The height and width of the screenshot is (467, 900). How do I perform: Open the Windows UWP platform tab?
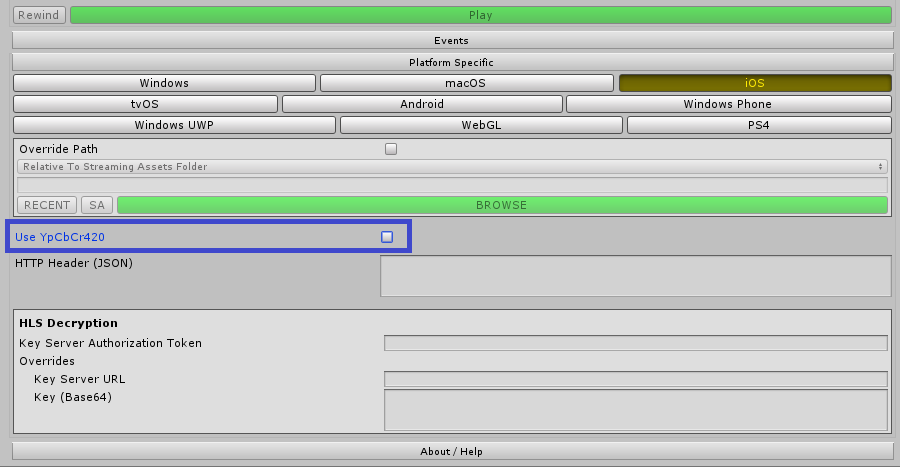tap(174, 125)
